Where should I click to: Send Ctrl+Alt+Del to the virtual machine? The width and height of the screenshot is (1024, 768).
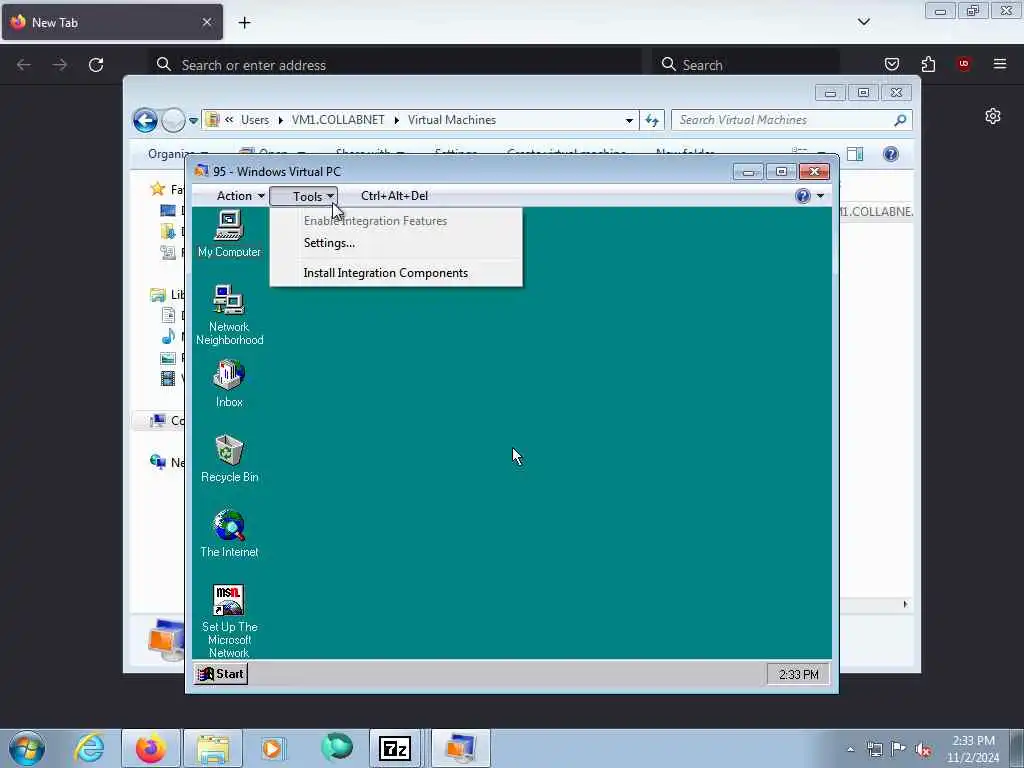pos(394,196)
